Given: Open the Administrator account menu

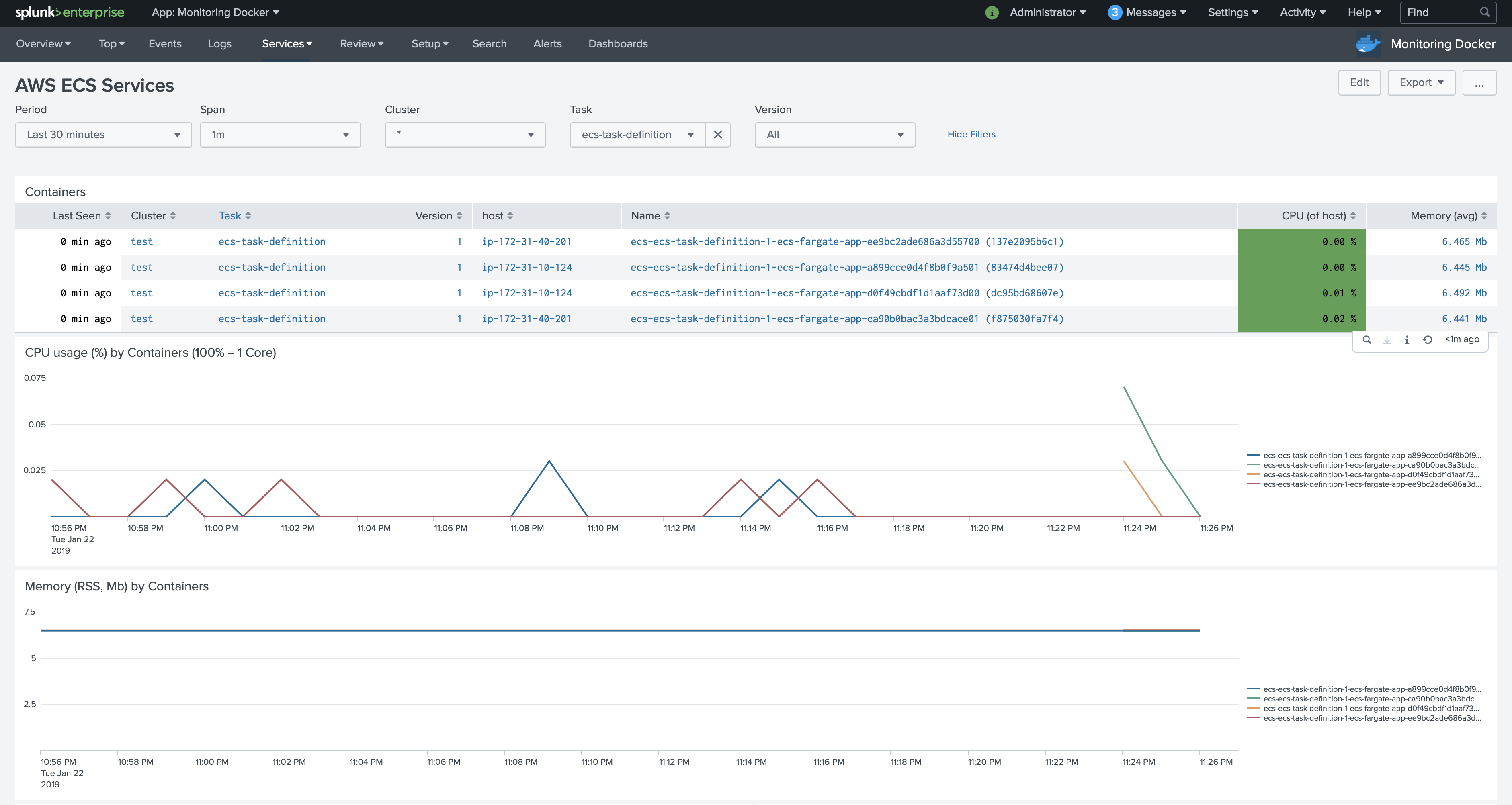Looking at the screenshot, I should coord(1047,12).
